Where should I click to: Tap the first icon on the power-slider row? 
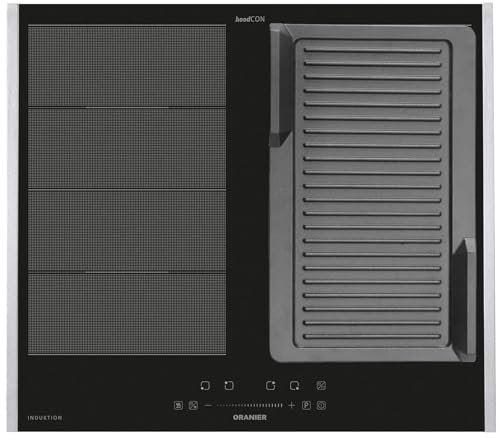point(178,405)
